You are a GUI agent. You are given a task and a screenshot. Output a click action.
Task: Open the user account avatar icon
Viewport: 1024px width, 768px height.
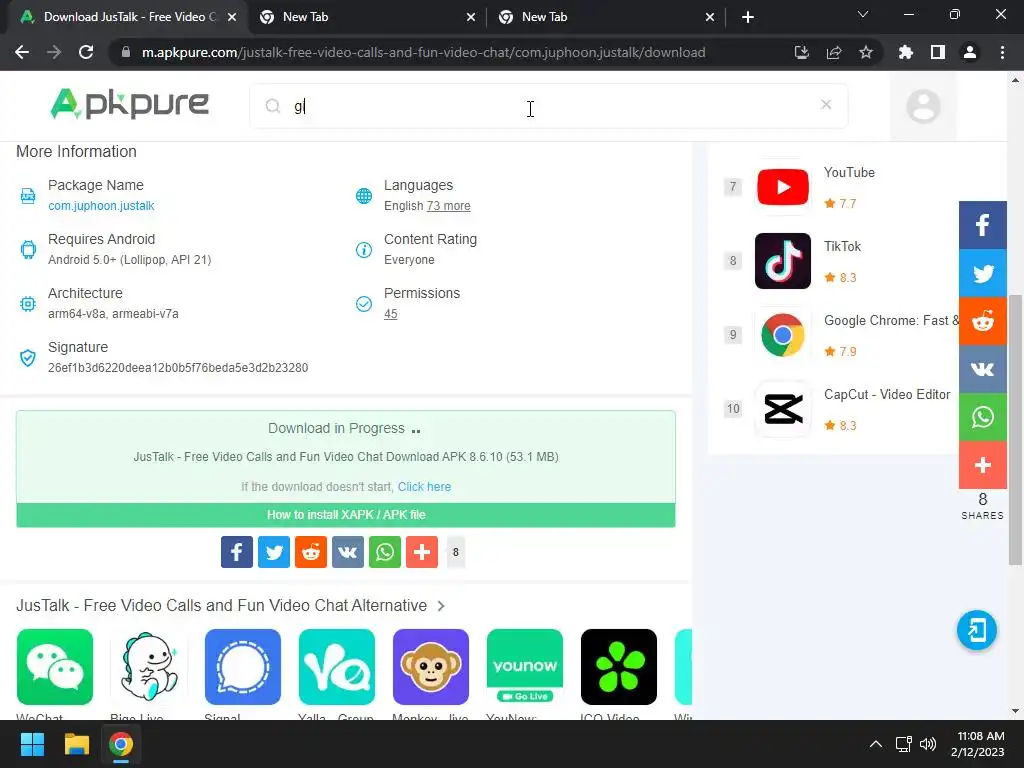(x=923, y=106)
